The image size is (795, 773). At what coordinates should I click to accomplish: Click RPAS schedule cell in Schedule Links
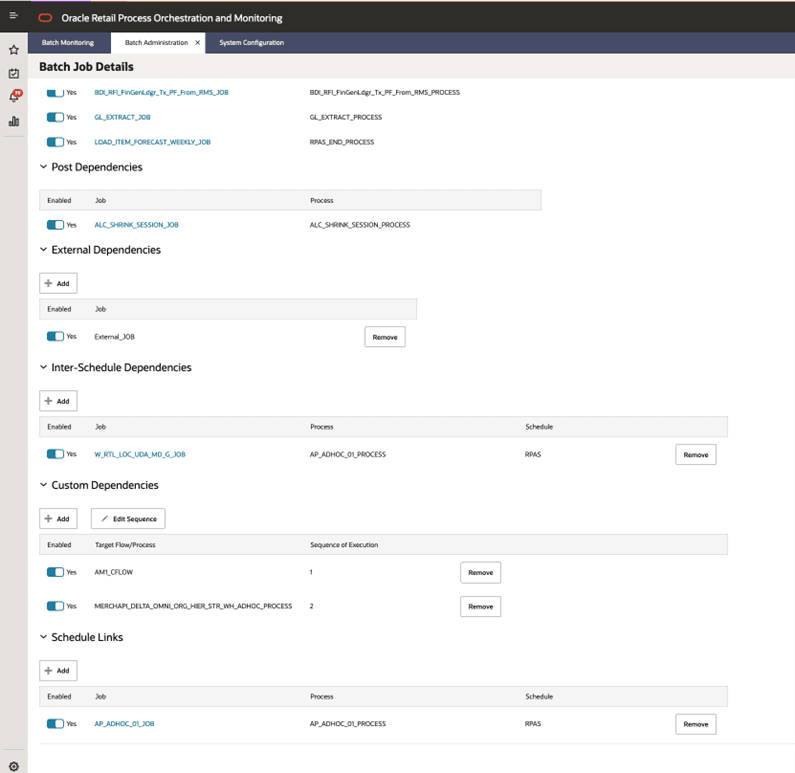pos(533,723)
